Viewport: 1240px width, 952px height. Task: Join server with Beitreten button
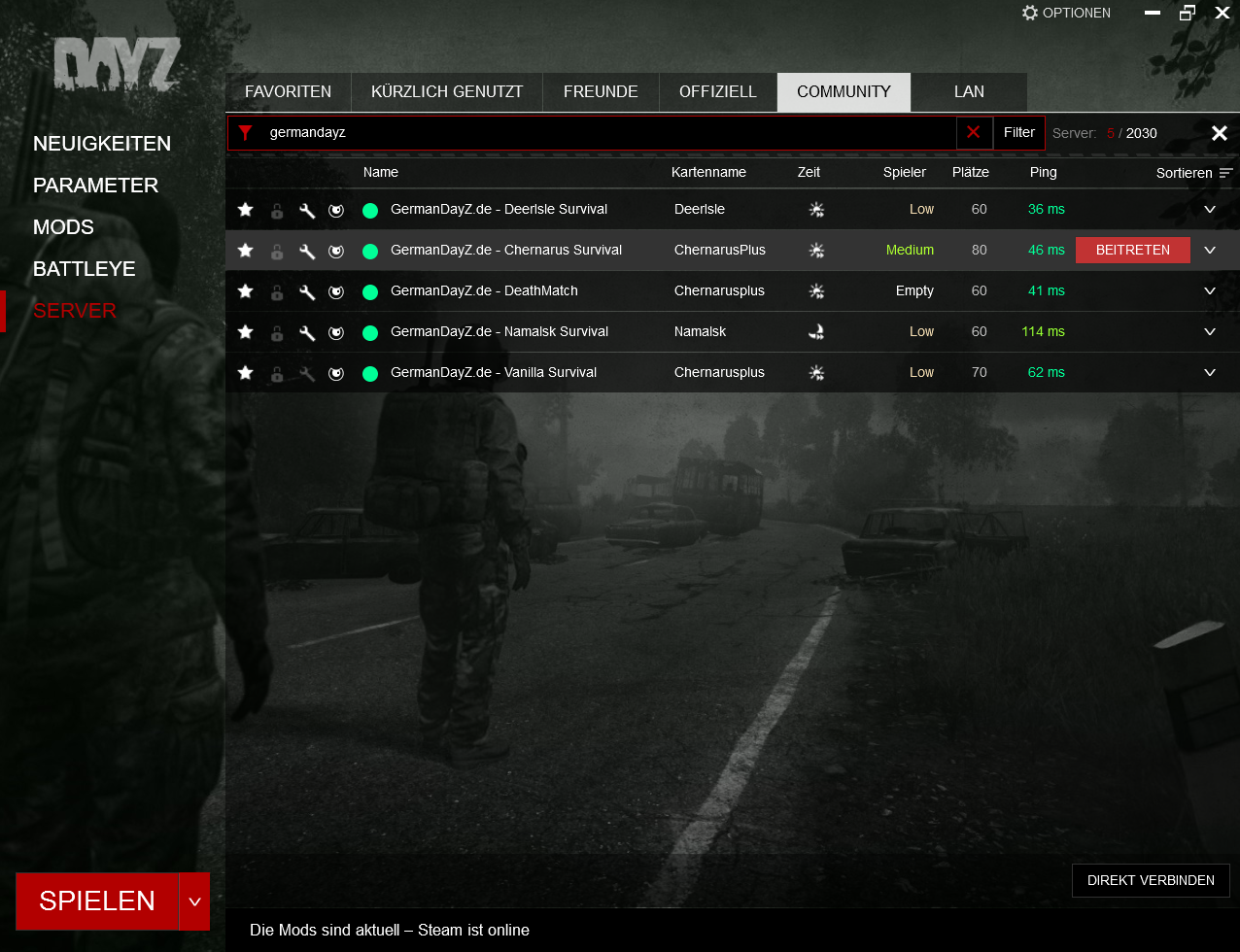click(x=1132, y=251)
